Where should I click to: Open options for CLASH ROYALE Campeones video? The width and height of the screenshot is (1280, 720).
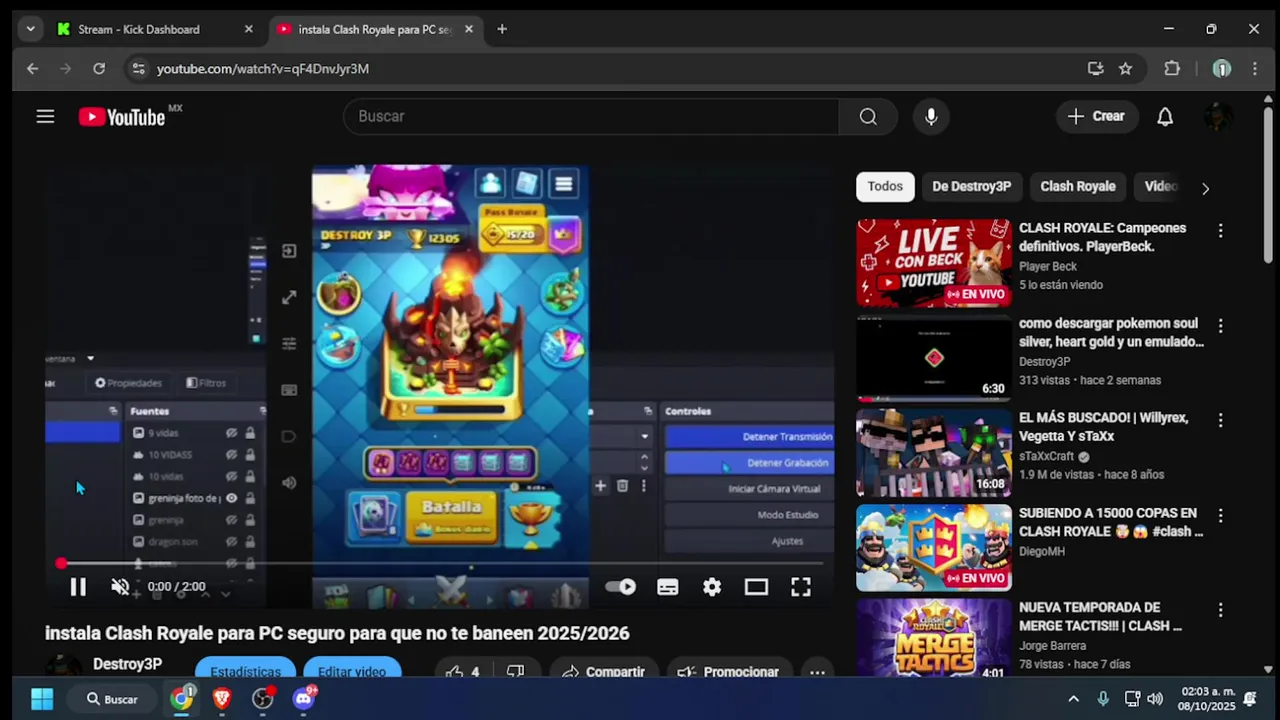pyautogui.click(x=1220, y=231)
